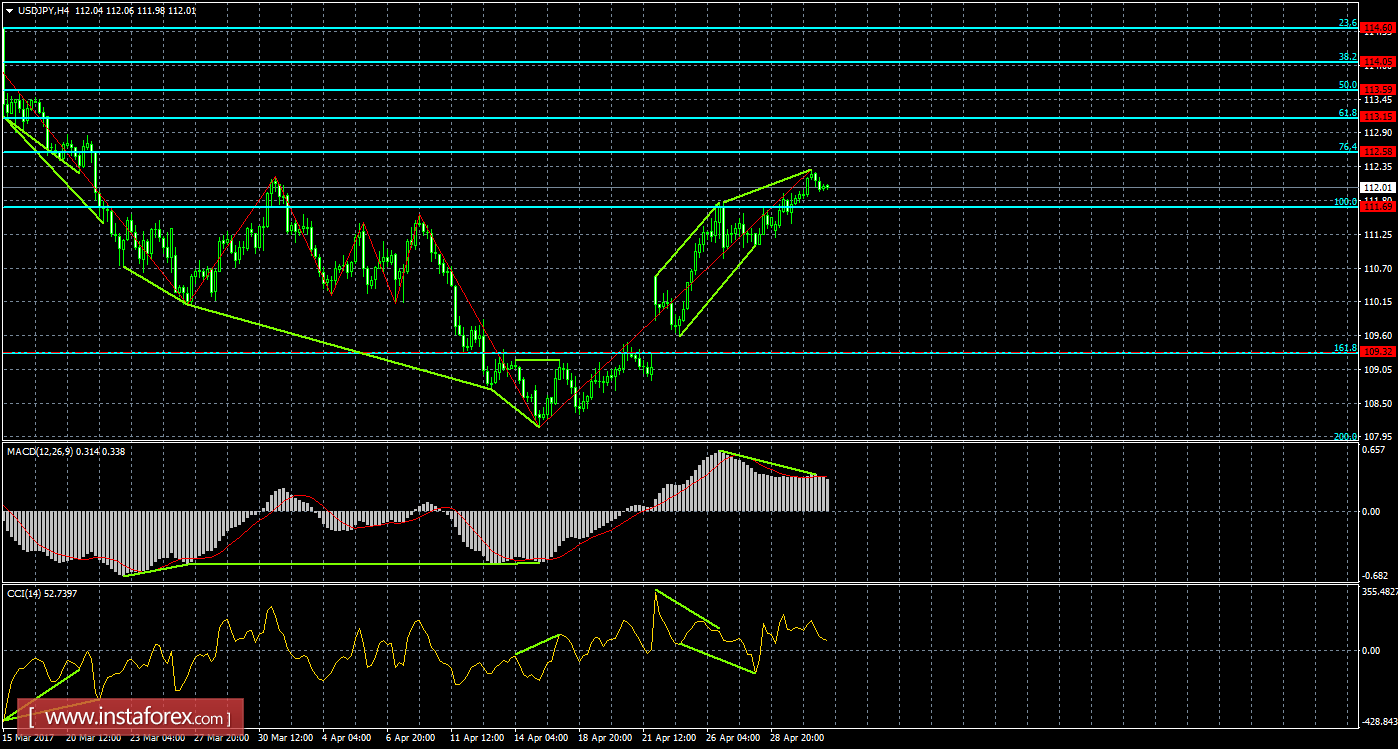
Task: Select the 161.8 Fibonacci extension label
Action: 1344,347
